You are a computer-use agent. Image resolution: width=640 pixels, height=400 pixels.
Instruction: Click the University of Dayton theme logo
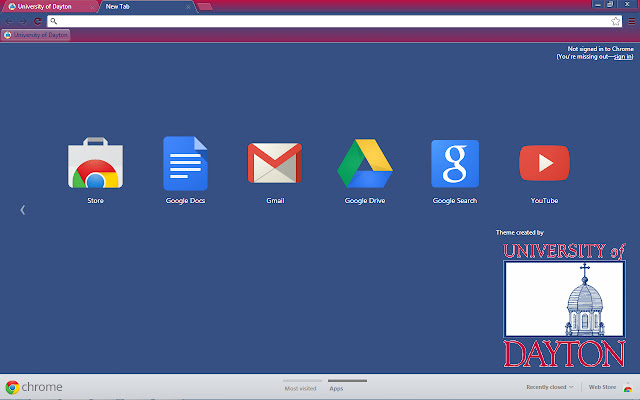tap(564, 305)
